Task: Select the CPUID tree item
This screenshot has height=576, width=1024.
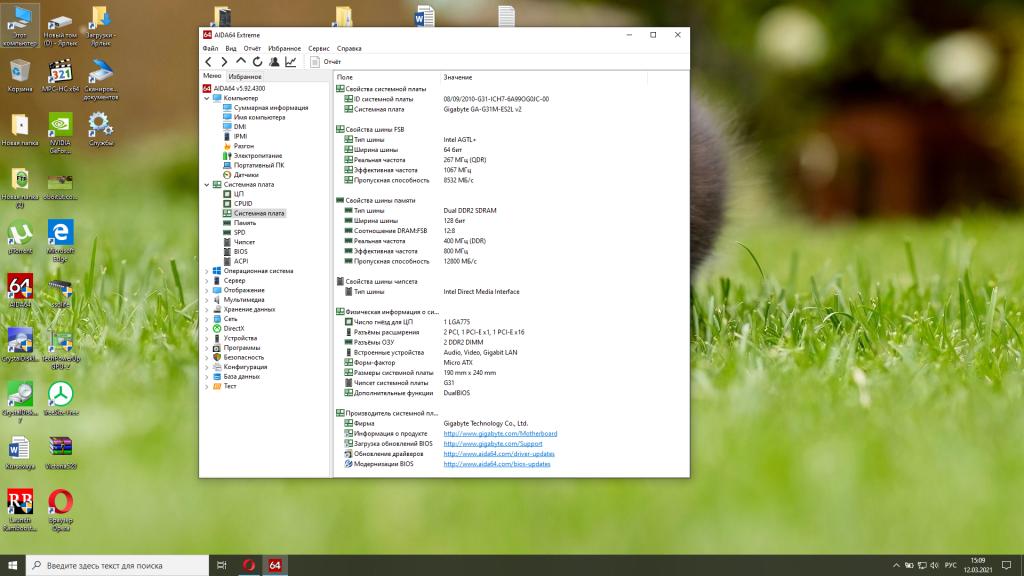Action: pyautogui.click(x=242, y=204)
